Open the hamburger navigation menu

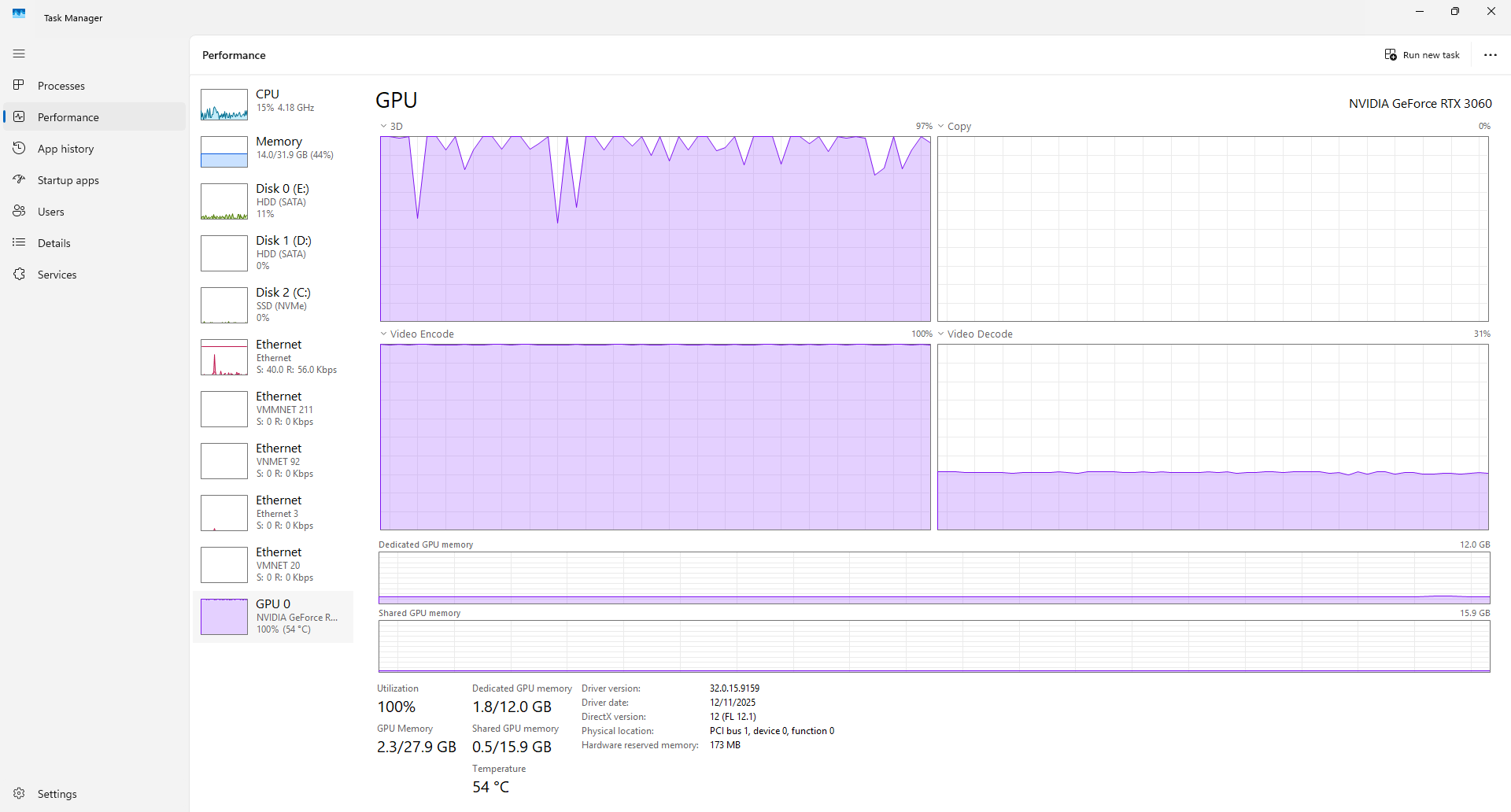[x=19, y=54]
